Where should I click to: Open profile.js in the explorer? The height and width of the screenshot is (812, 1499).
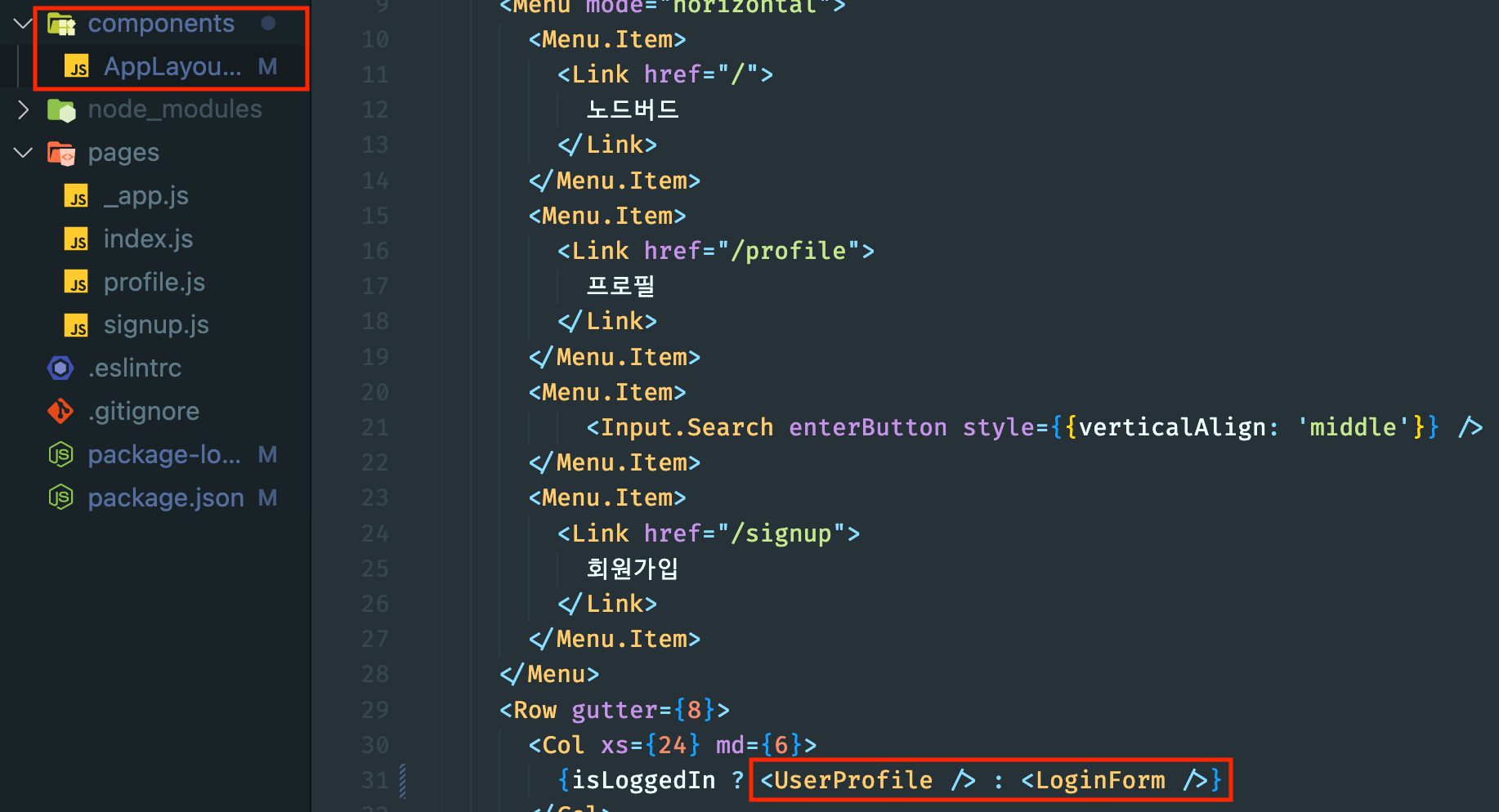[154, 283]
